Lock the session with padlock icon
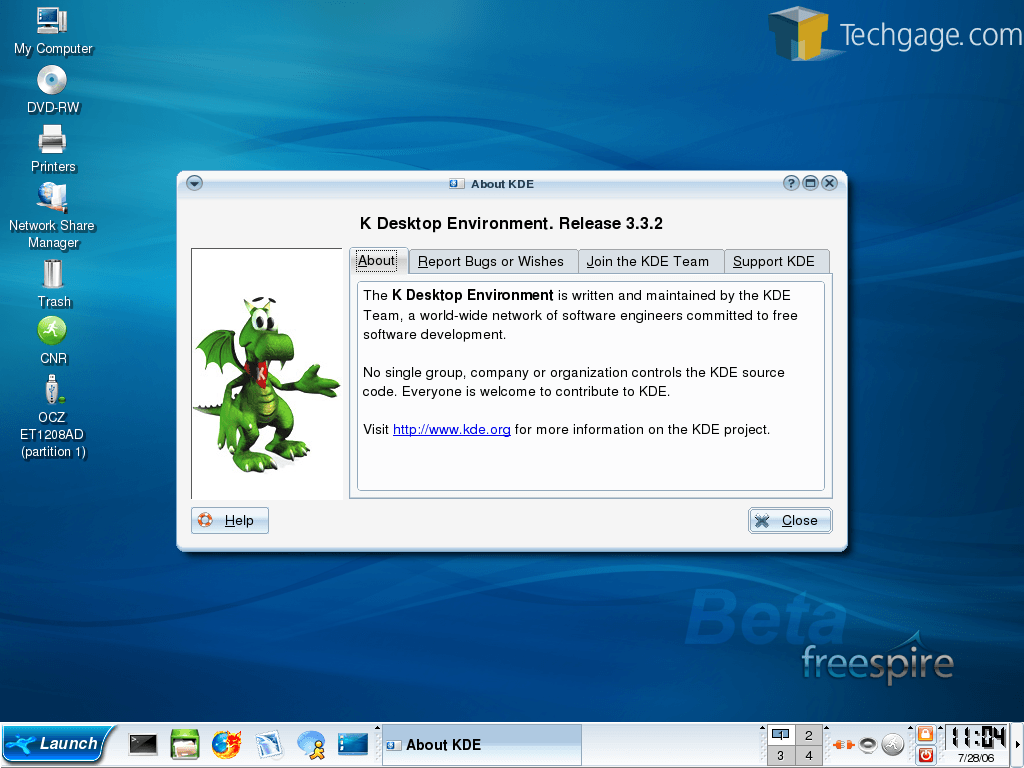Viewport: 1024px width, 768px height. click(x=925, y=734)
